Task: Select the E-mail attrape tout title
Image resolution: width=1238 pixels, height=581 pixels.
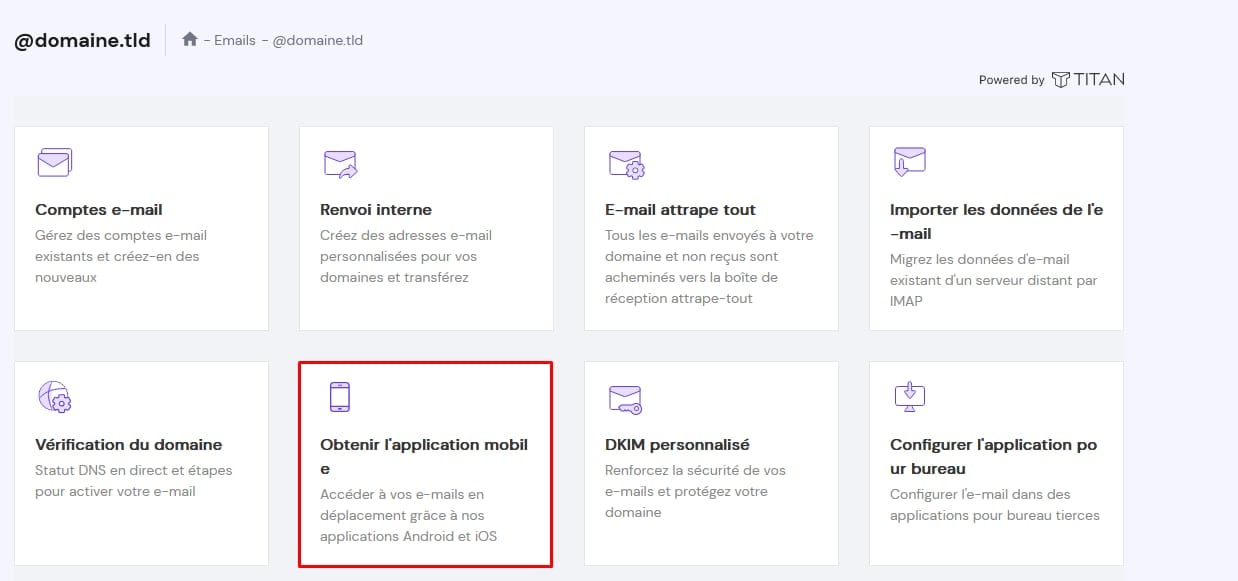Action: pyautogui.click(x=680, y=210)
